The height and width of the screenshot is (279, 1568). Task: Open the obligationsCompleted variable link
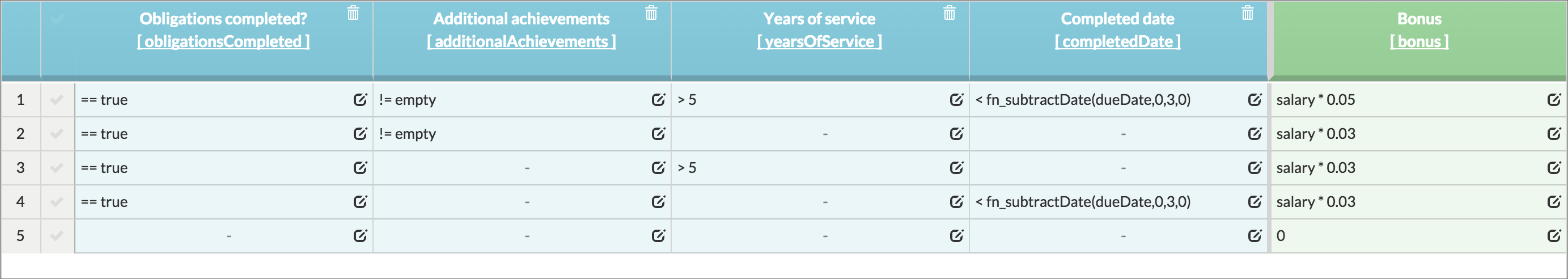coord(223,41)
